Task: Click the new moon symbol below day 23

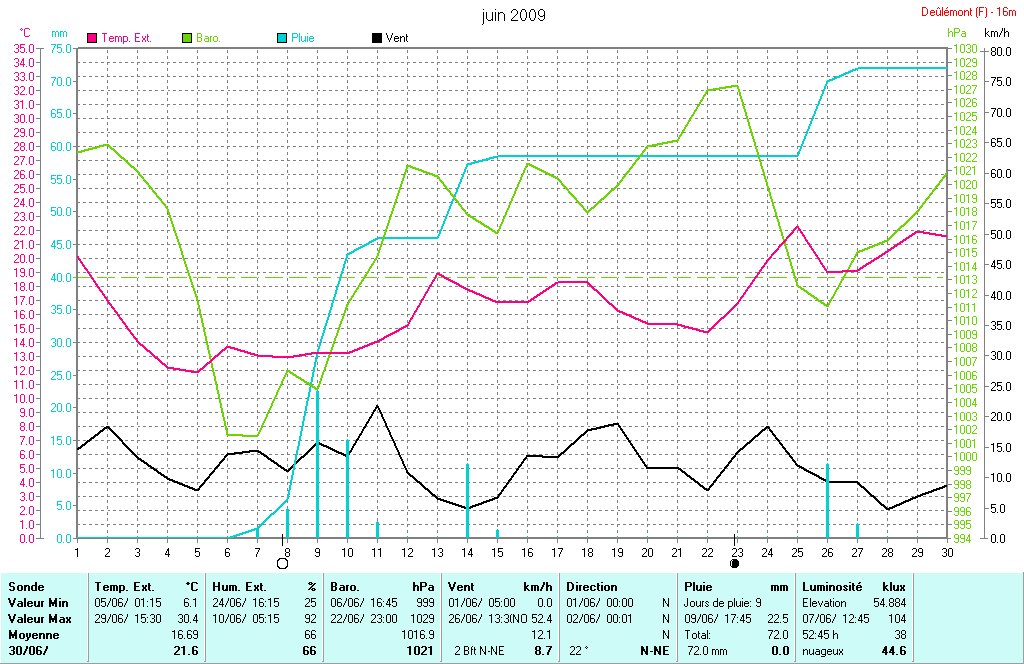Action: (735, 563)
